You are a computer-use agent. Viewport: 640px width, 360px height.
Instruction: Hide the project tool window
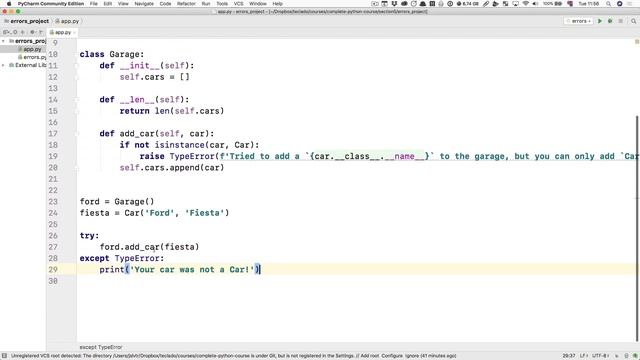[41, 32]
